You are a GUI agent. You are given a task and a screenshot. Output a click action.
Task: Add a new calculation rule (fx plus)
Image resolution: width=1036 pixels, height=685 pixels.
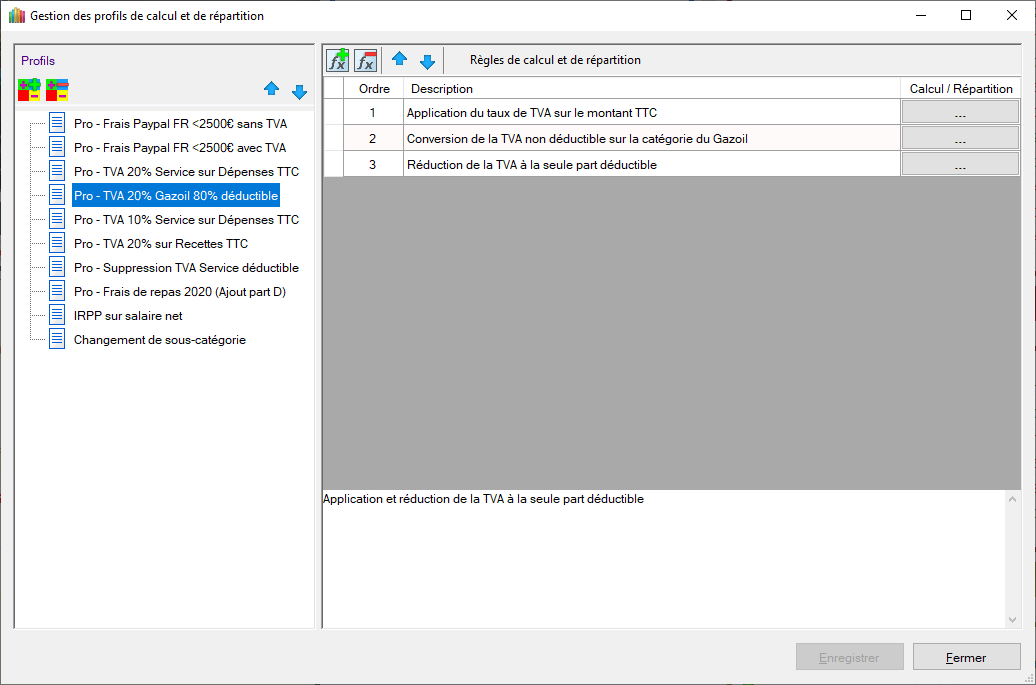point(338,60)
